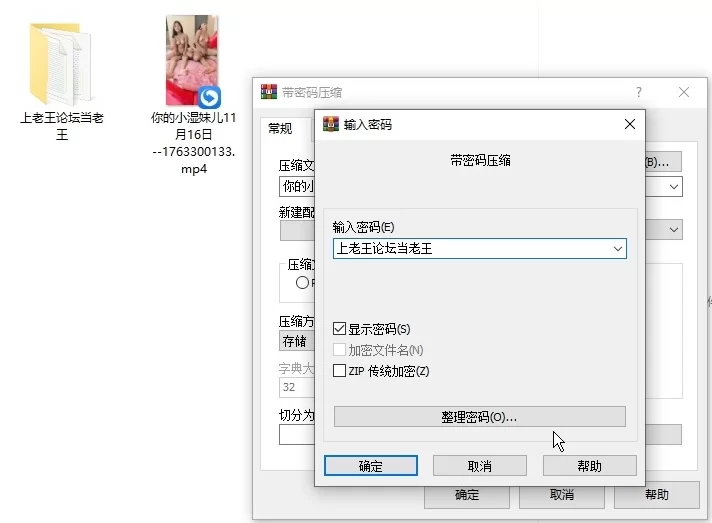Close the 带密码压缩 background window
Viewport: 712px width, 523px height.
[684, 92]
